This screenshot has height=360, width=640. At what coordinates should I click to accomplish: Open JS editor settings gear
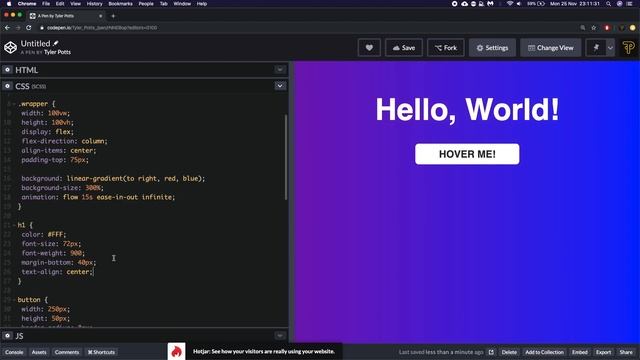pyautogui.click(x=7, y=336)
